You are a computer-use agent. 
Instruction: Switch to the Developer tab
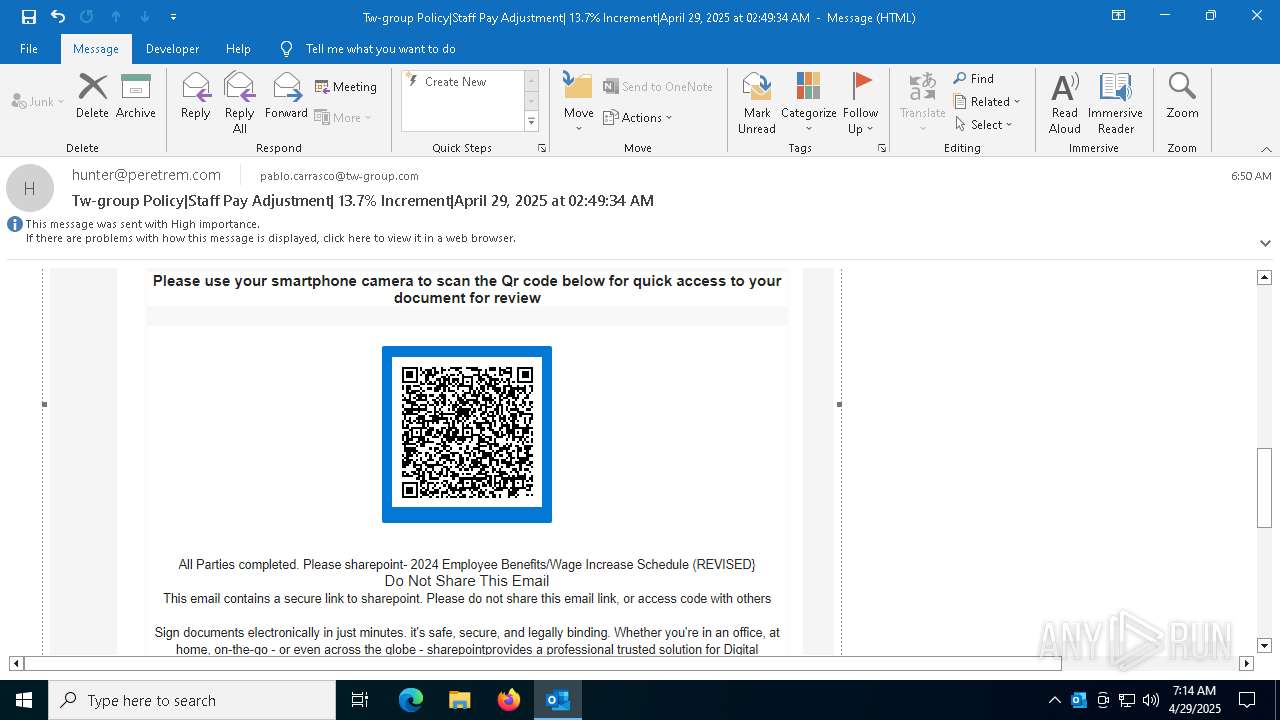tap(172, 49)
